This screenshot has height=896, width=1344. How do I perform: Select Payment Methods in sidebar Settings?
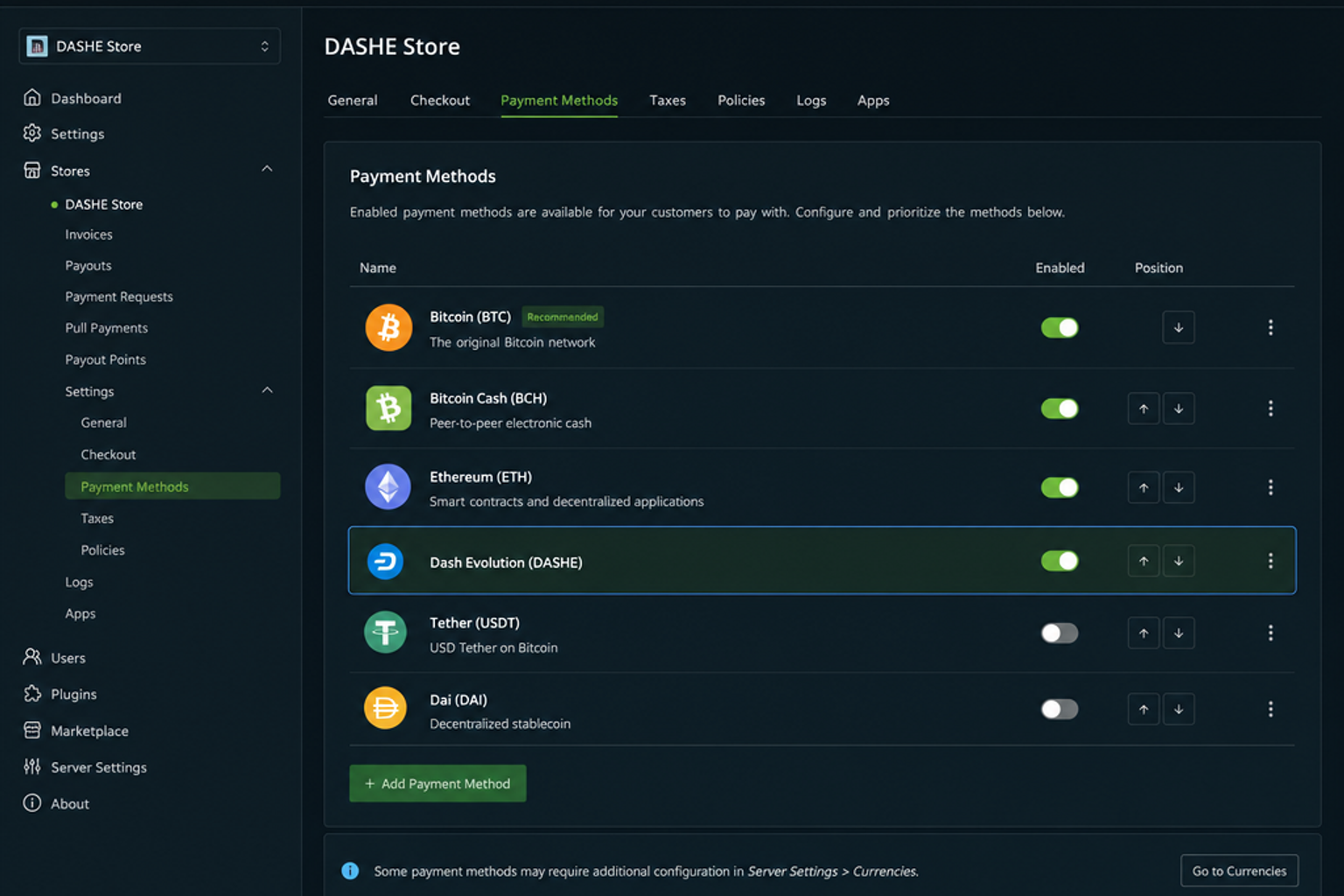pos(172,486)
